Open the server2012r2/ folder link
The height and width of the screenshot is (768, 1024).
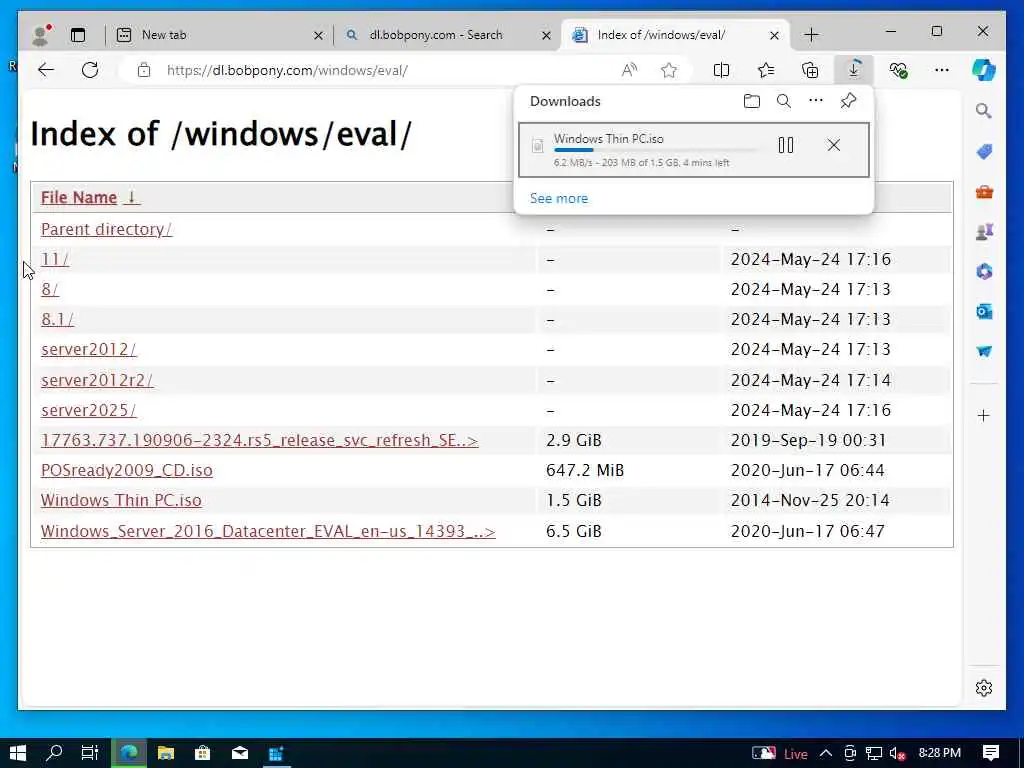(x=97, y=380)
